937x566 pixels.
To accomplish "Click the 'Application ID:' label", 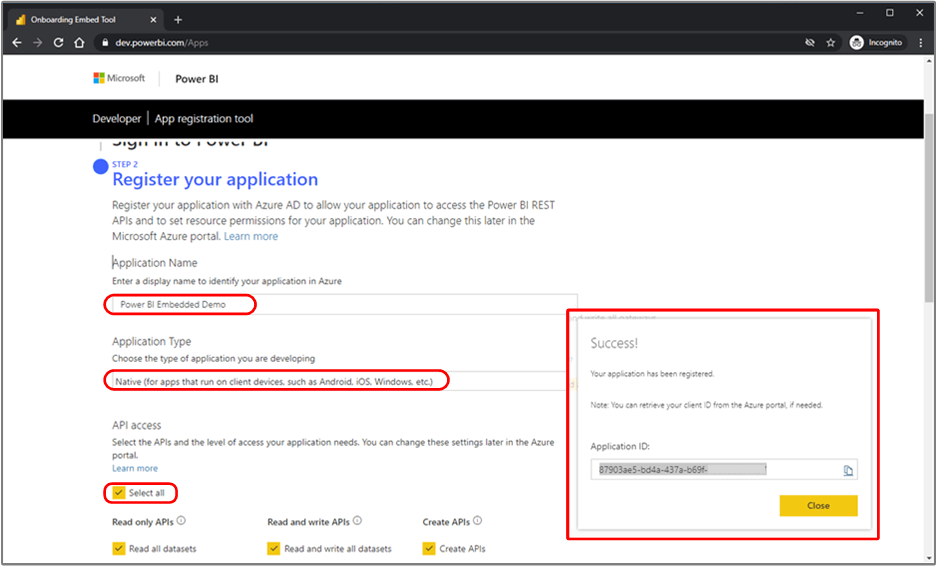I will pyautogui.click(x=620, y=446).
